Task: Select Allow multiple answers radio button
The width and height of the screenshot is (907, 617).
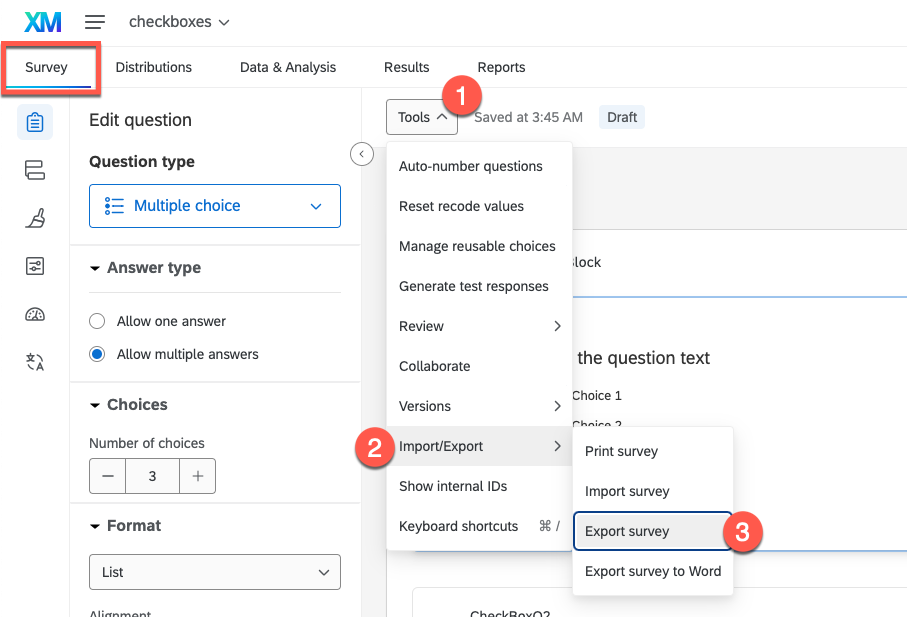Action: point(97,354)
